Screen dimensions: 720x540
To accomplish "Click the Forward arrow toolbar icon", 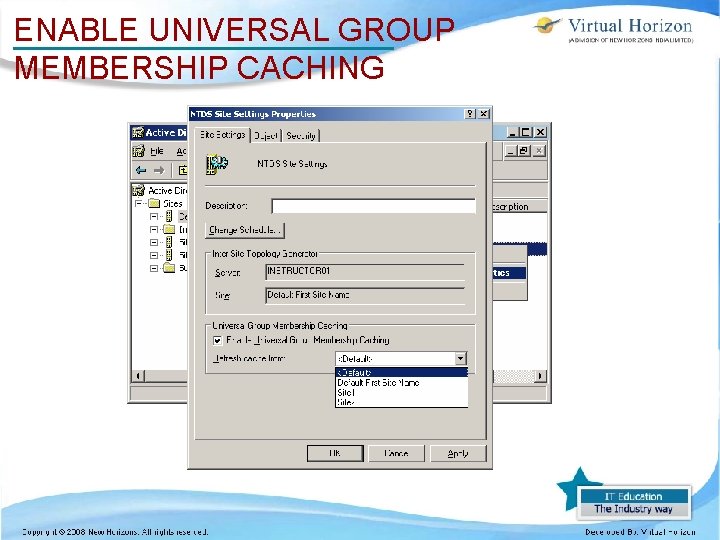I will click(x=159, y=170).
